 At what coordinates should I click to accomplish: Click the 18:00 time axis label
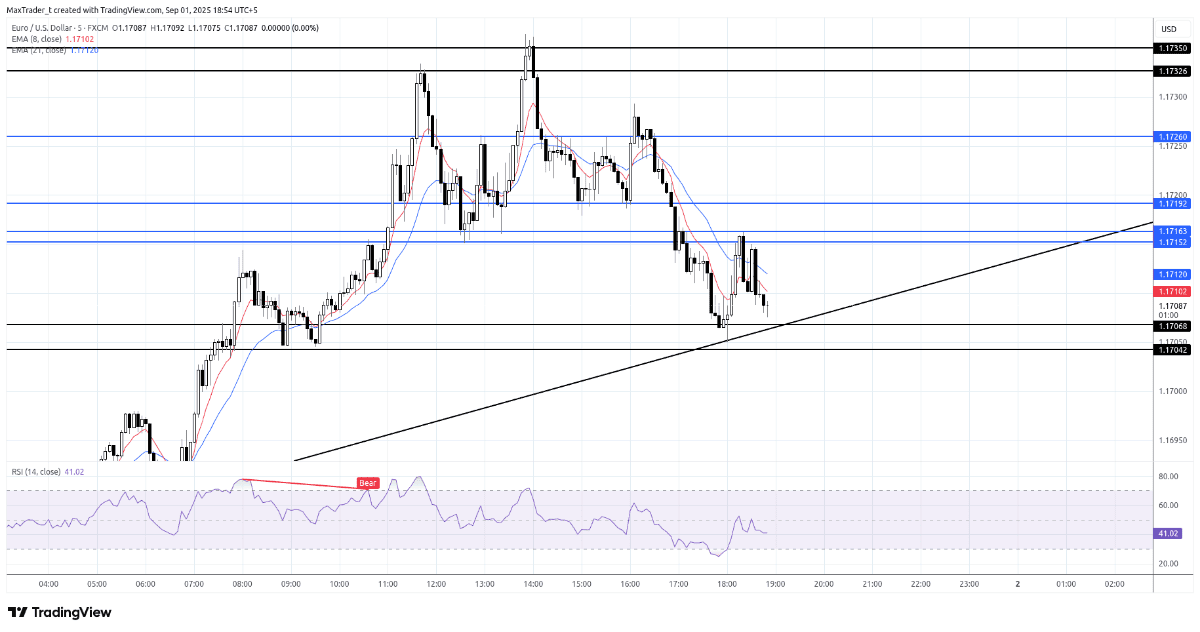(x=727, y=583)
